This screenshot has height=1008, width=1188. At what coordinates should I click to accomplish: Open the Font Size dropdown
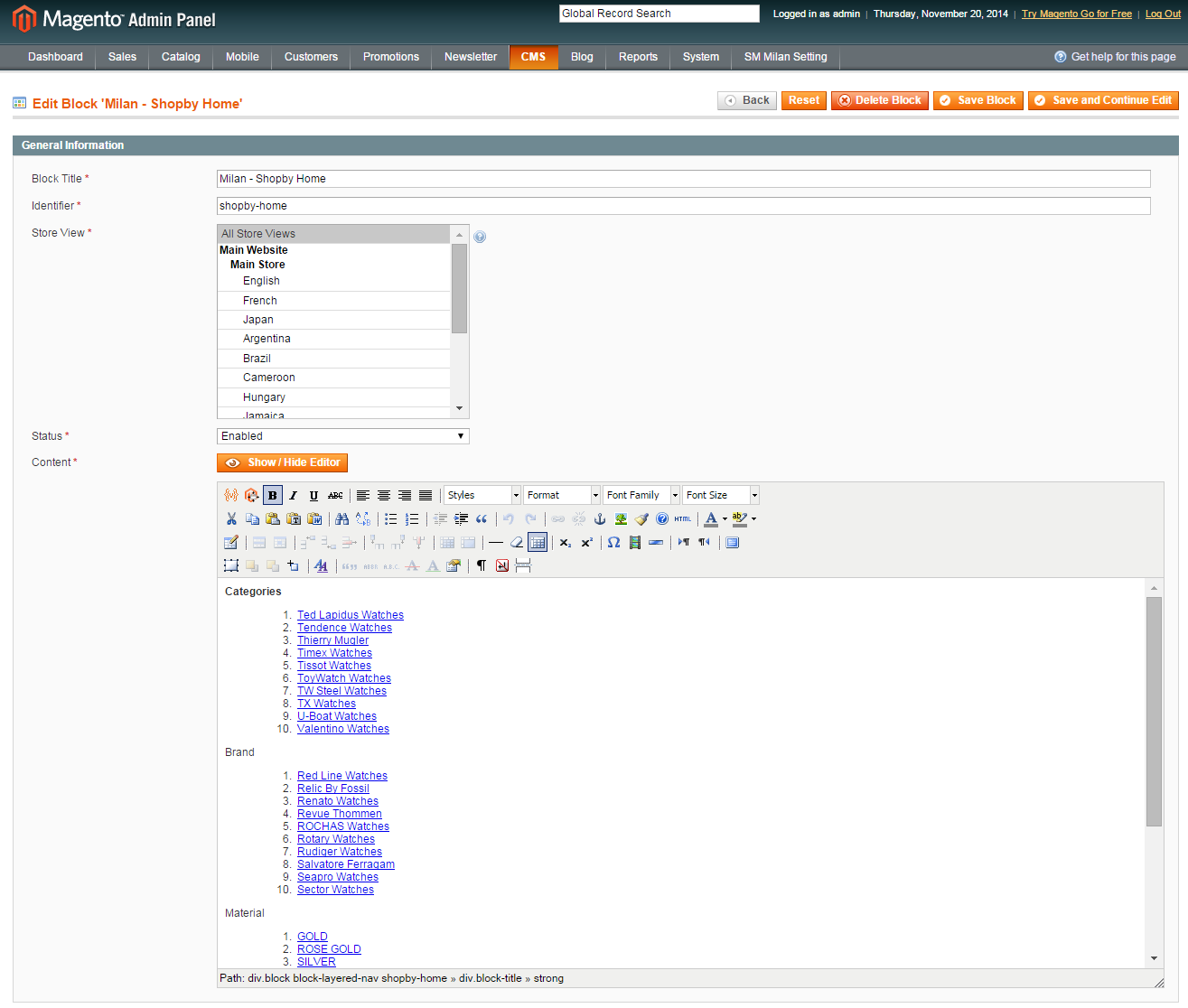point(721,495)
